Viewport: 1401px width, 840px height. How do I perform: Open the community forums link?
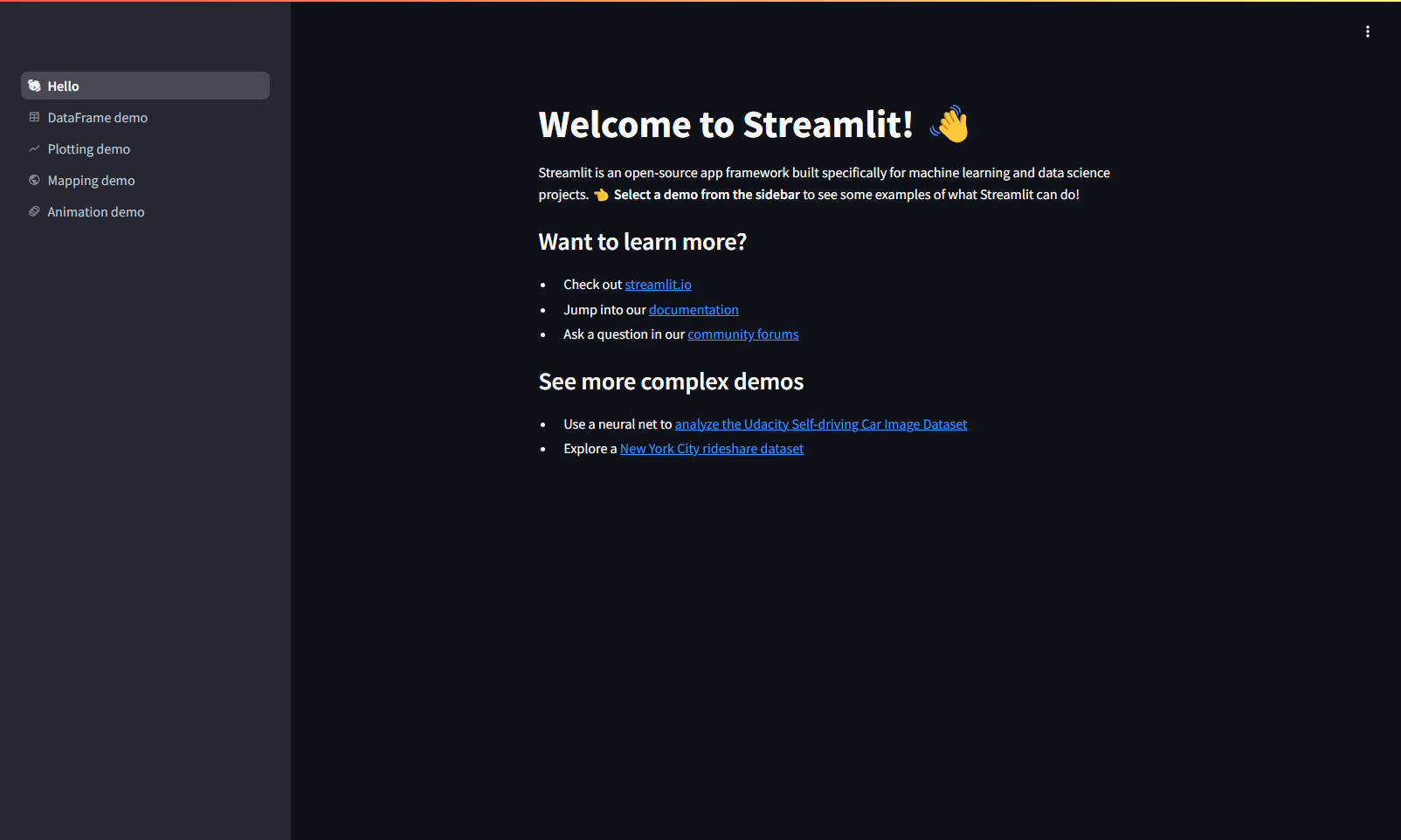[x=742, y=334]
